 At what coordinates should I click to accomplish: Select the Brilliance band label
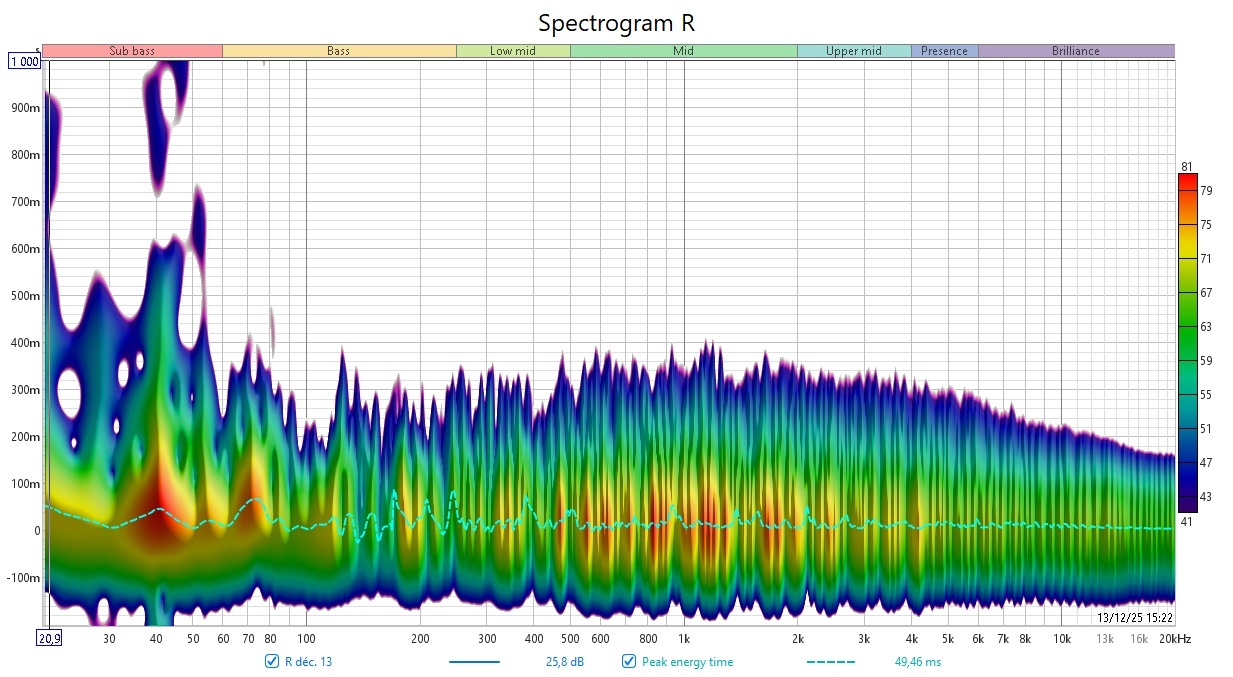(1076, 51)
